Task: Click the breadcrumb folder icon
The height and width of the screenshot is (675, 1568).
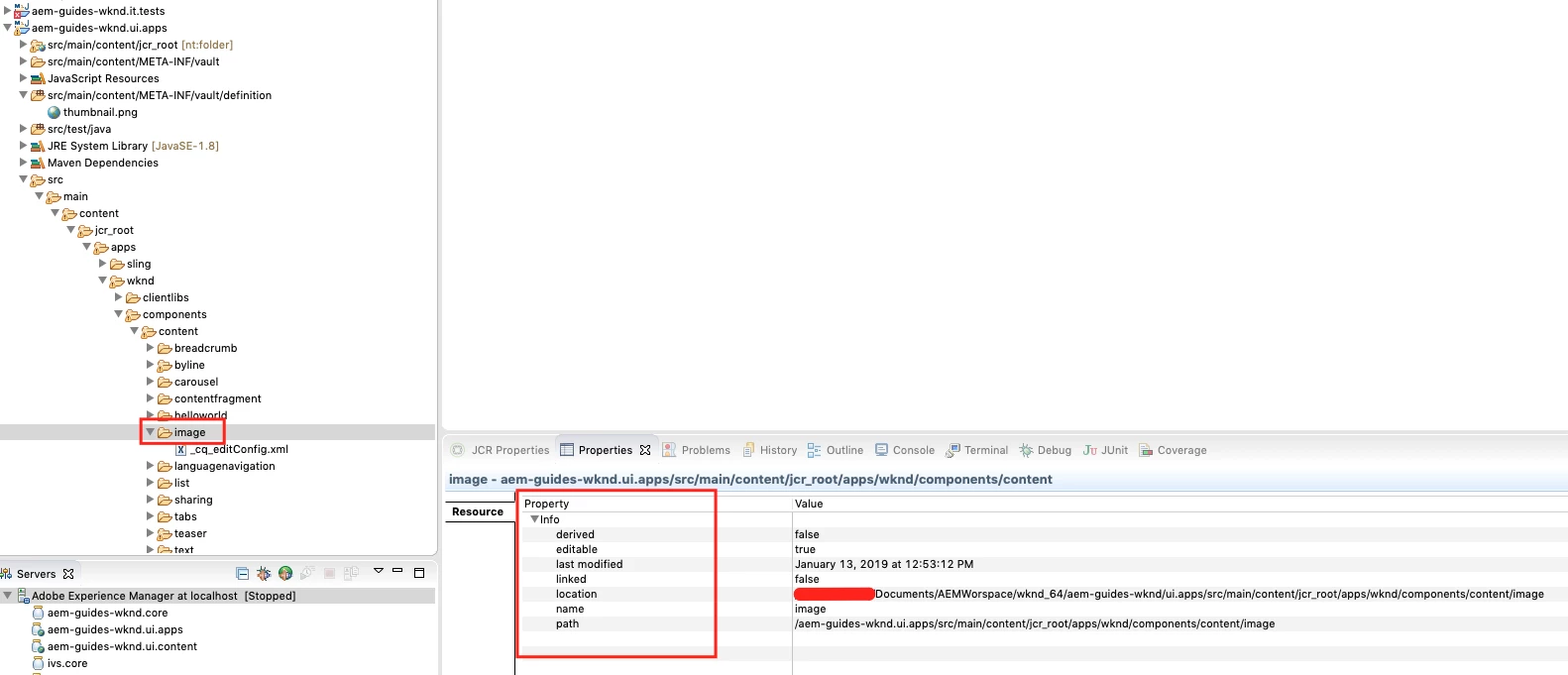Action: pos(165,348)
